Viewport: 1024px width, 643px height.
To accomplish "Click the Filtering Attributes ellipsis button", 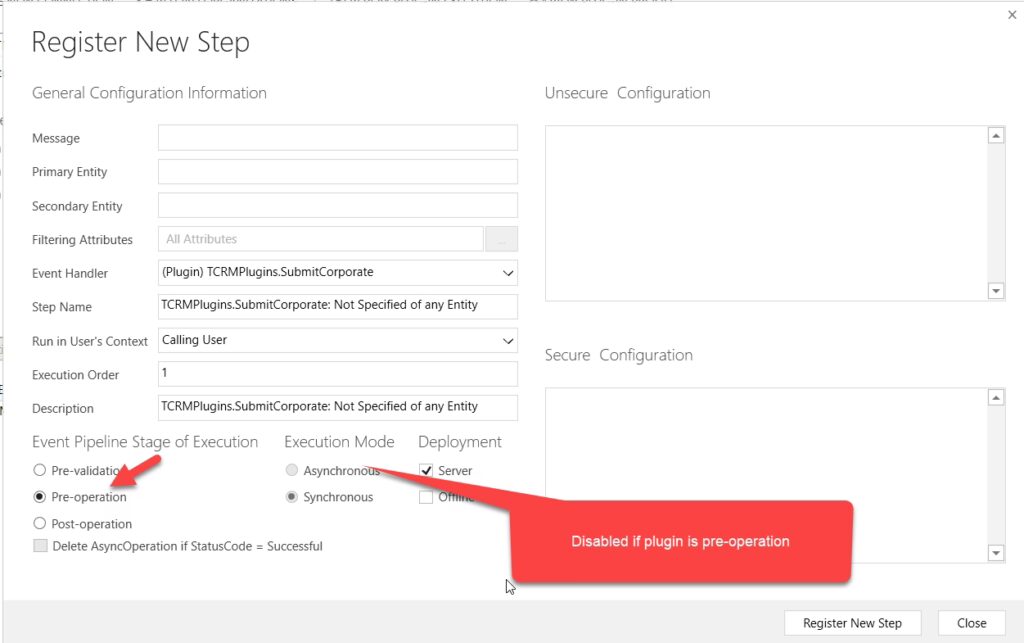I will pos(501,239).
